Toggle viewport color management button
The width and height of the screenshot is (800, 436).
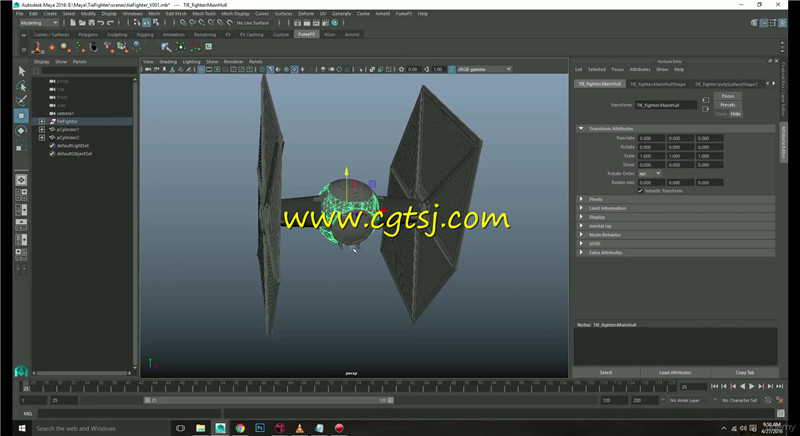click(452, 69)
